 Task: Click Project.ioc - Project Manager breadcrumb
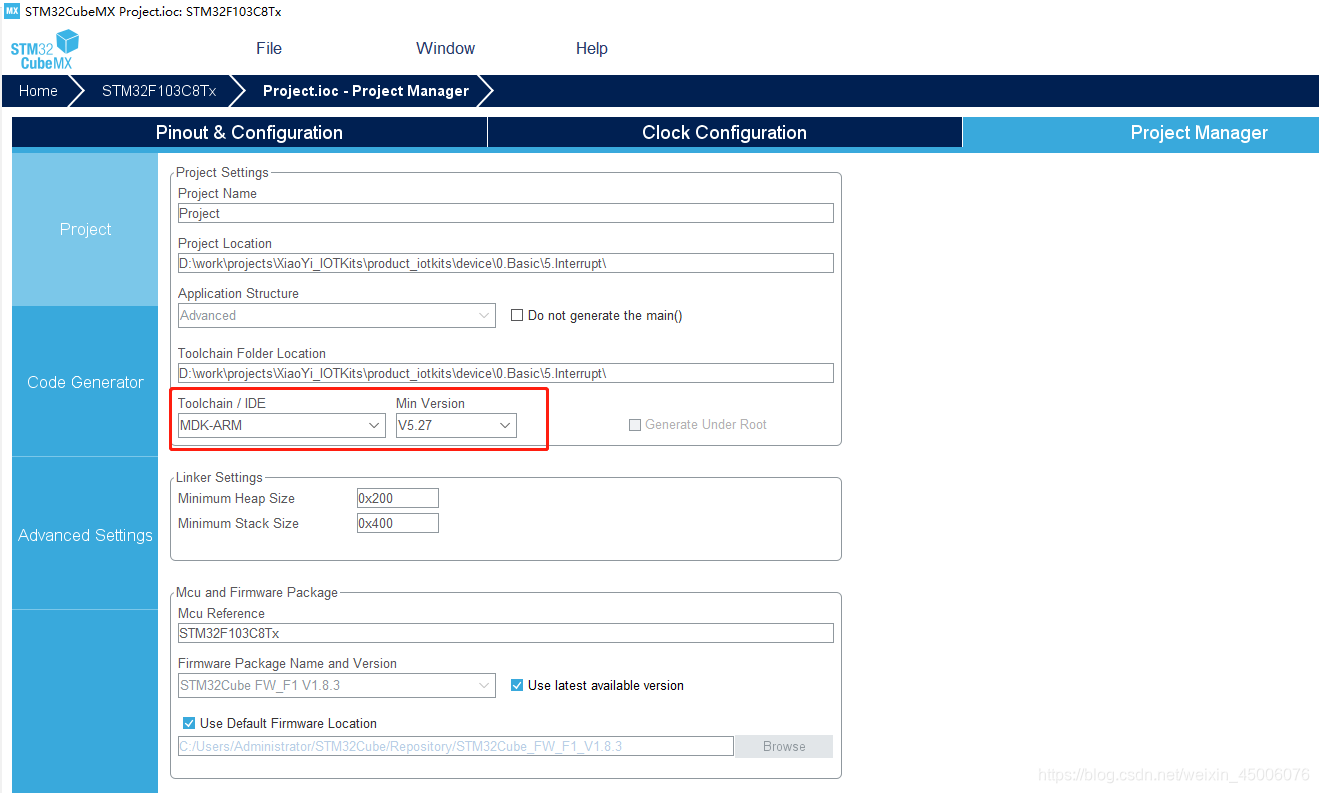[x=366, y=91]
